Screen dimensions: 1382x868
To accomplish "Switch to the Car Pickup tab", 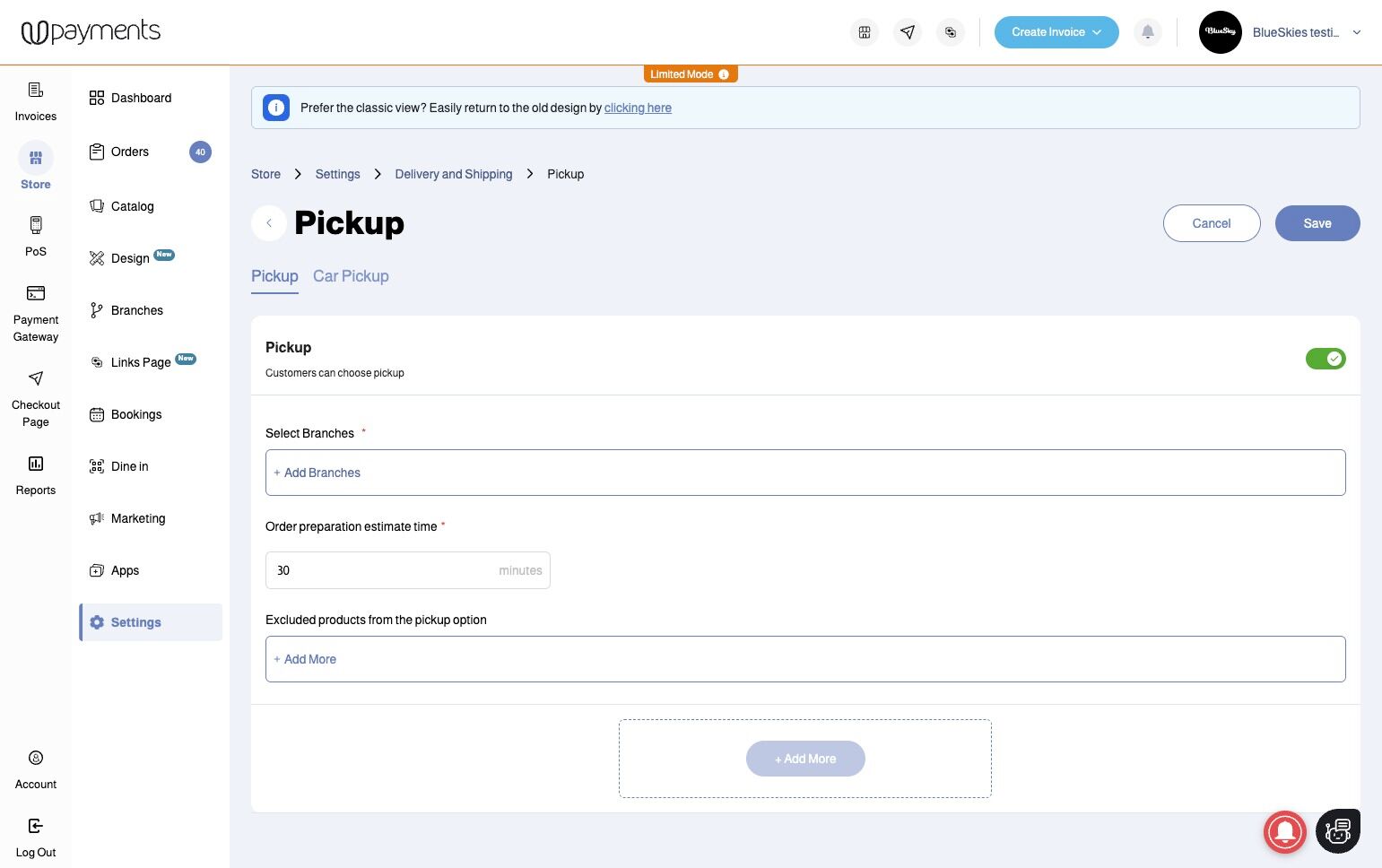I will [x=351, y=276].
